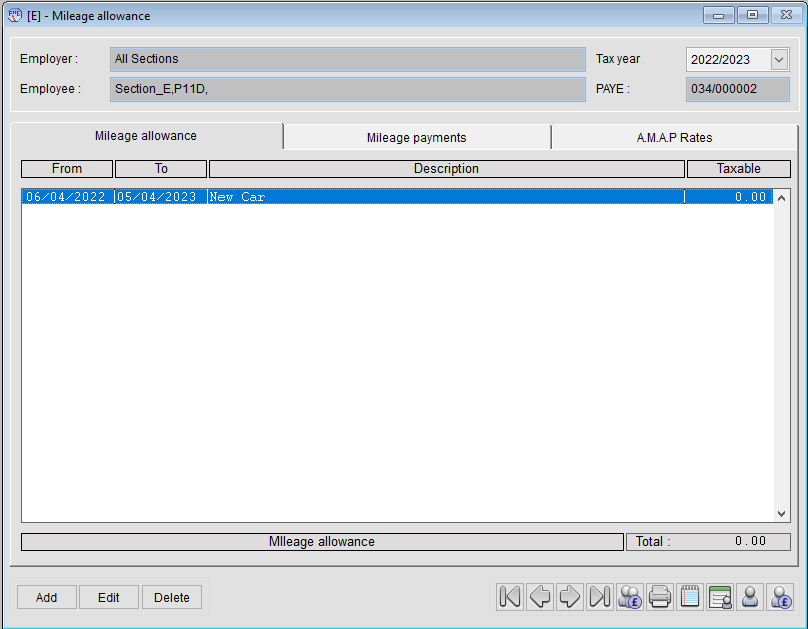Open the two-people pound sign icon

click(x=630, y=597)
